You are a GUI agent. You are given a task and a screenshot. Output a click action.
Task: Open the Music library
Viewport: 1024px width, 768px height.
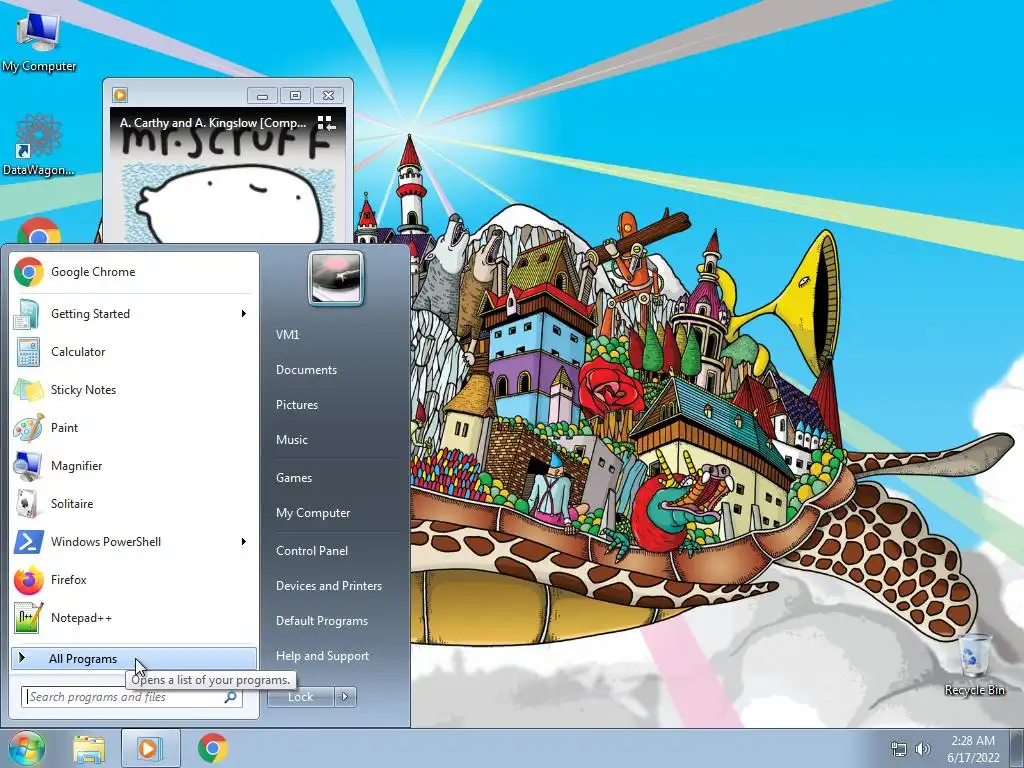point(291,440)
